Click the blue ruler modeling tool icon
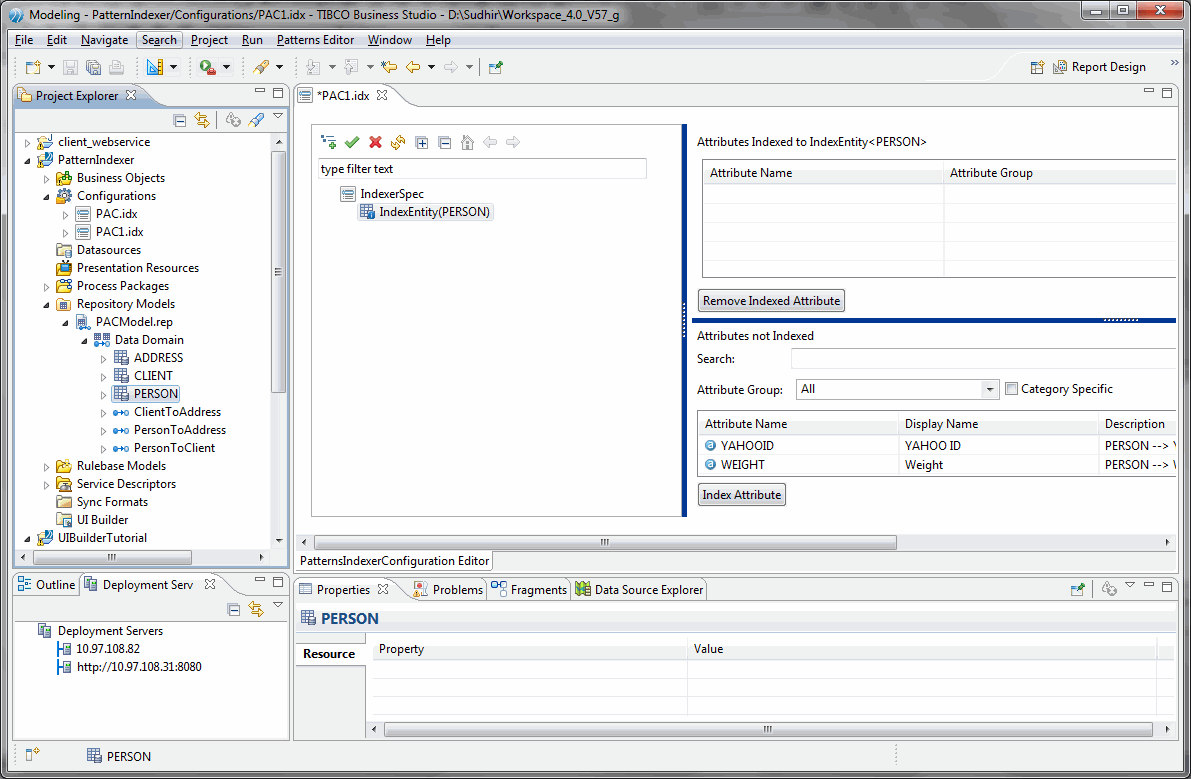 pyautogui.click(x=155, y=67)
